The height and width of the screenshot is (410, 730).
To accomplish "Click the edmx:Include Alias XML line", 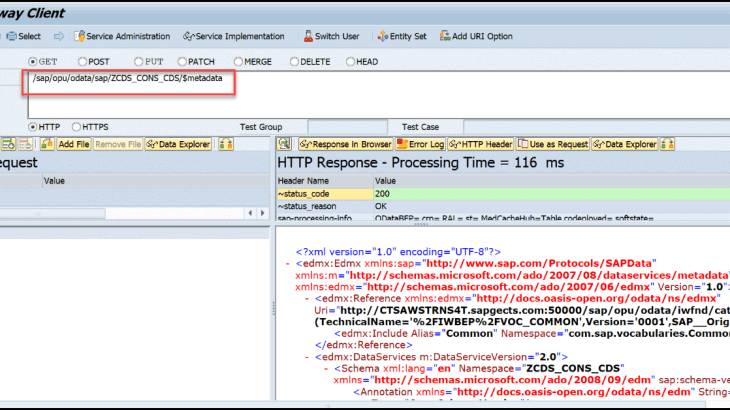I will tap(532, 334).
